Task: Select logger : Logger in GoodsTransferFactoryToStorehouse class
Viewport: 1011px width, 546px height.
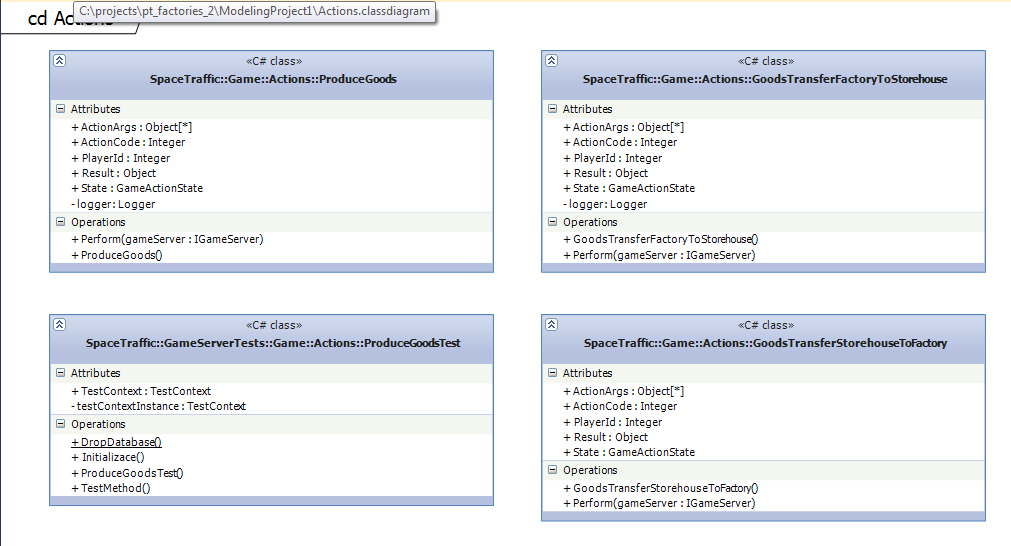Action: (x=605, y=204)
